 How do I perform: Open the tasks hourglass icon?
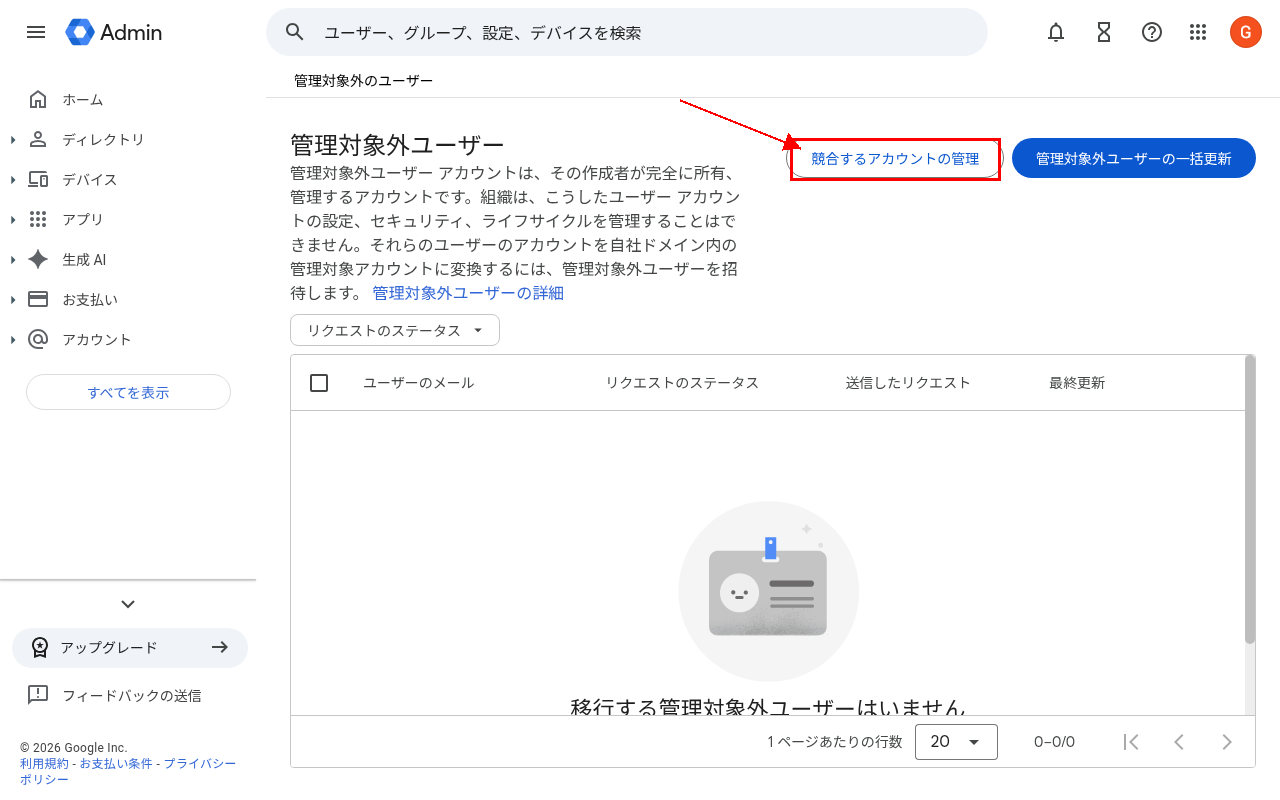point(1104,32)
